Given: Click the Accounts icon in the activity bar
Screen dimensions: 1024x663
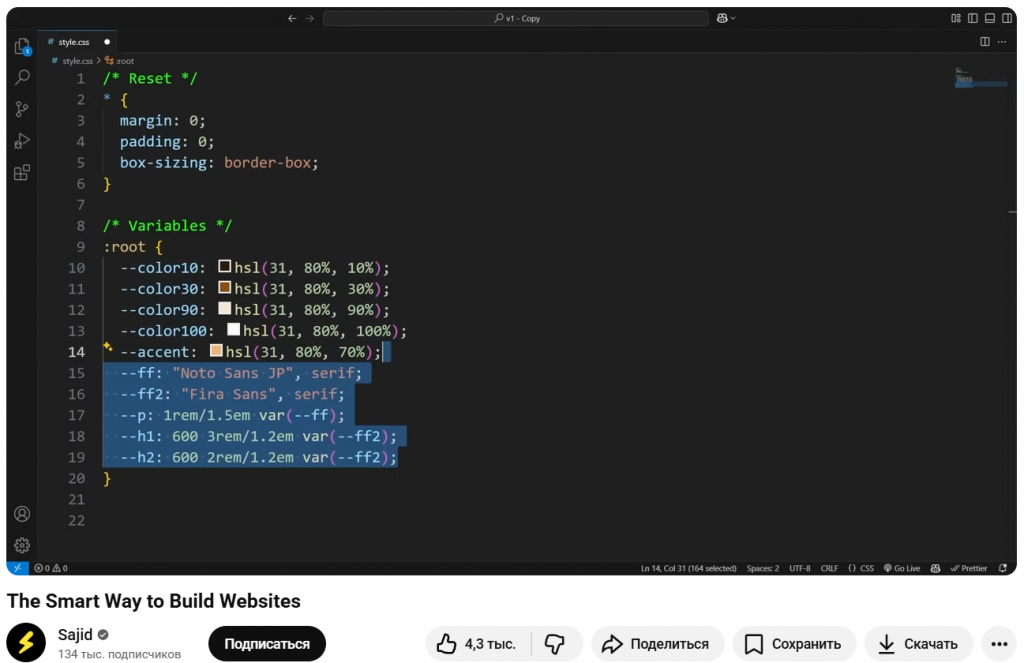Looking at the screenshot, I should click(x=22, y=514).
